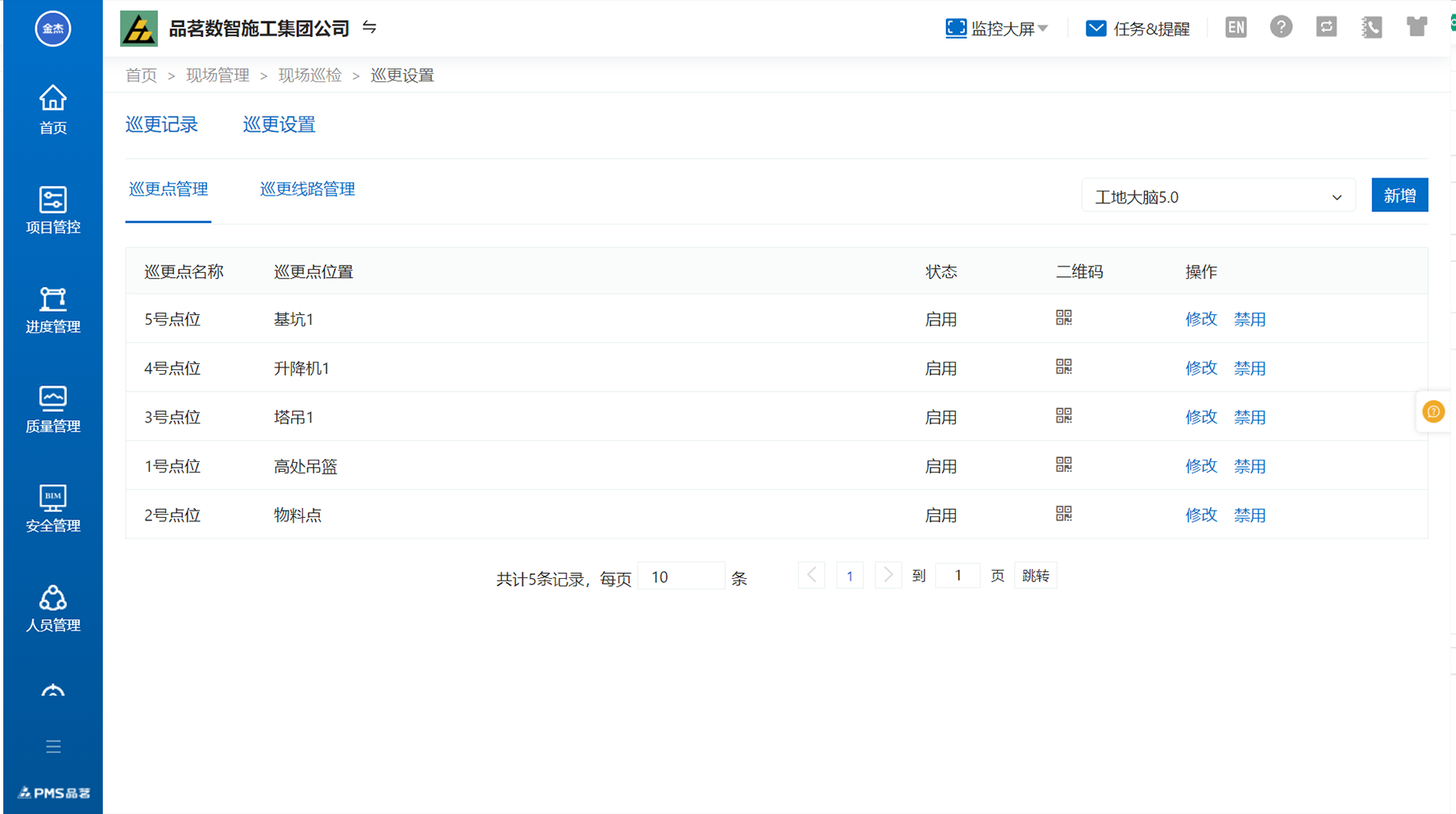The width and height of the screenshot is (1456, 814).
Task: Switch language with the EN icon
Action: click(x=1236, y=27)
